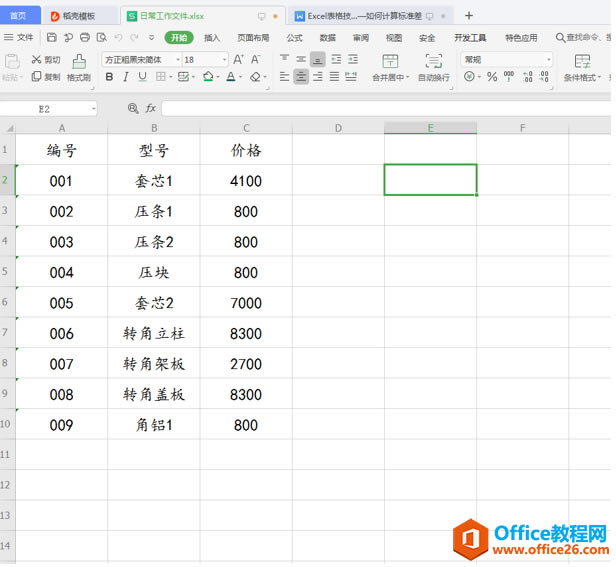Click the Print icon in quick toolbar
The image size is (616, 567).
pos(84,37)
